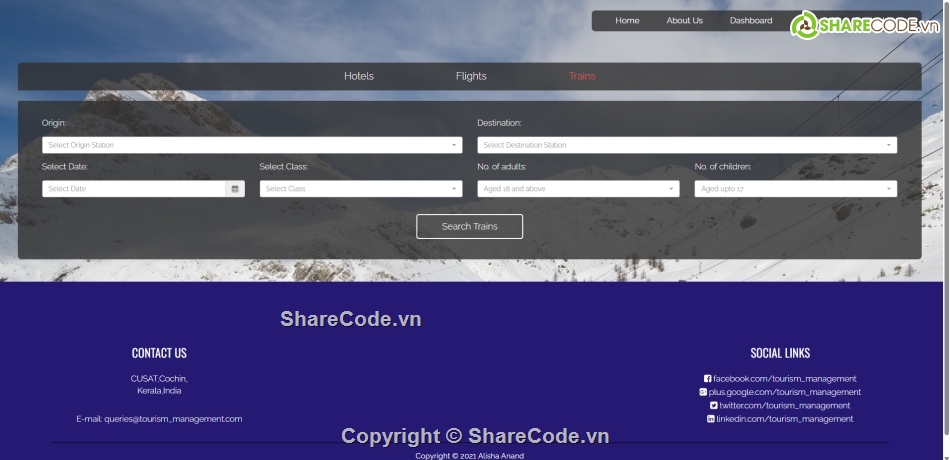Select the Trains tab
The height and width of the screenshot is (460, 950).
point(582,76)
